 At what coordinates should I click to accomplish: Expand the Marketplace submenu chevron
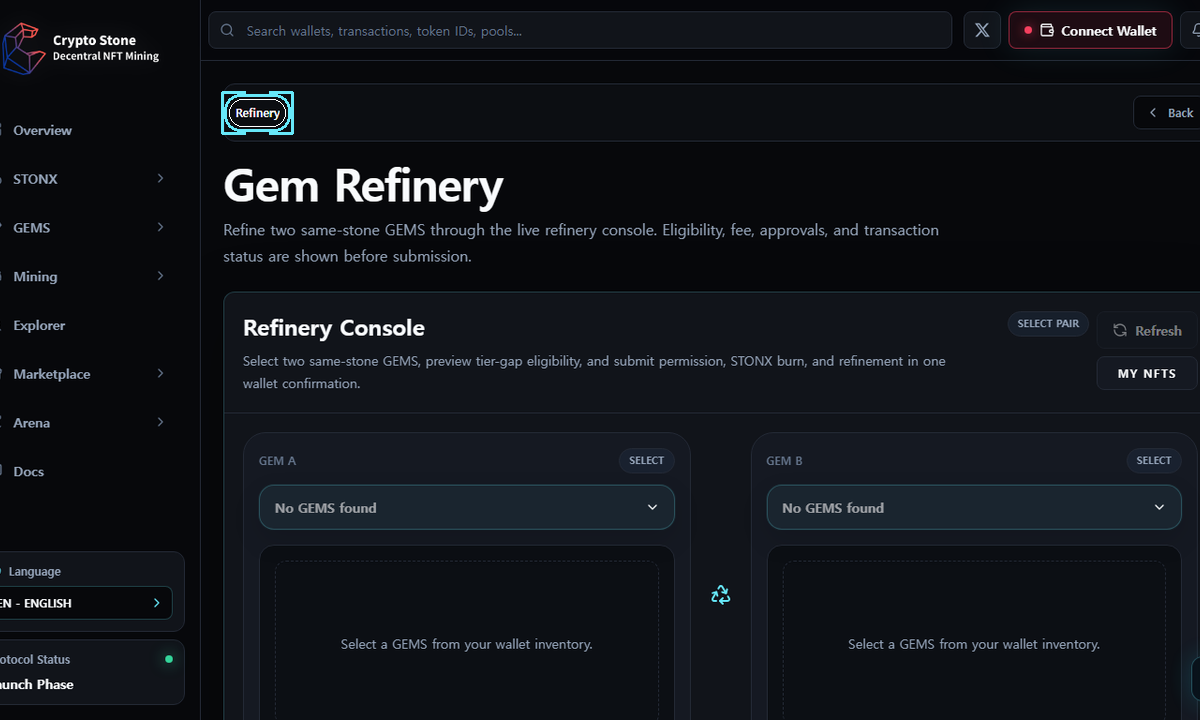(160, 373)
